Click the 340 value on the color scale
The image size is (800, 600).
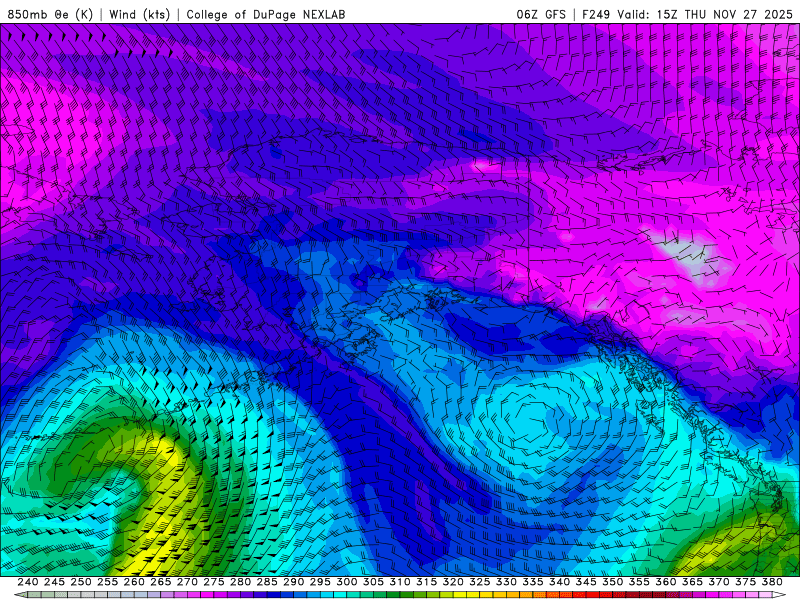pyautogui.click(x=559, y=582)
